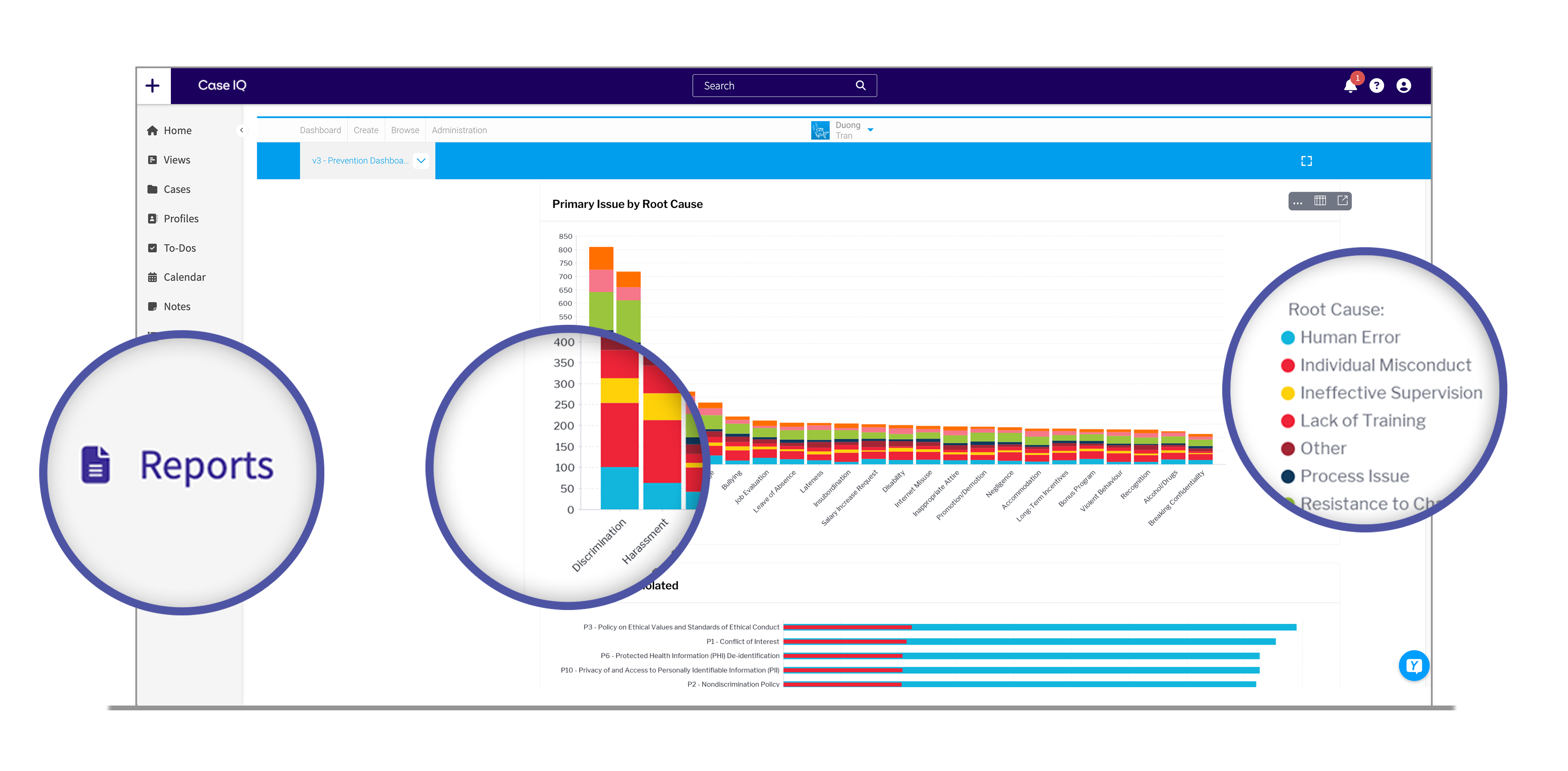The height and width of the screenshot is (771, 1568).
Task: Open the help question mark icon
Action: pos(1376,86)
